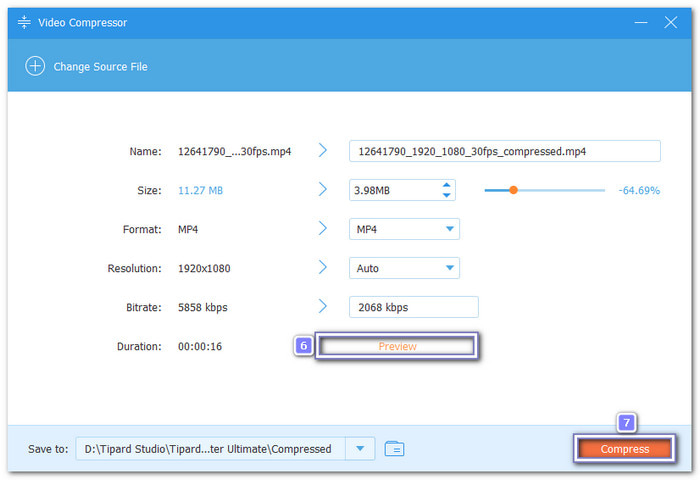
Task: Click the duration 00:00:16 value
Action: [x=200, y=346]
